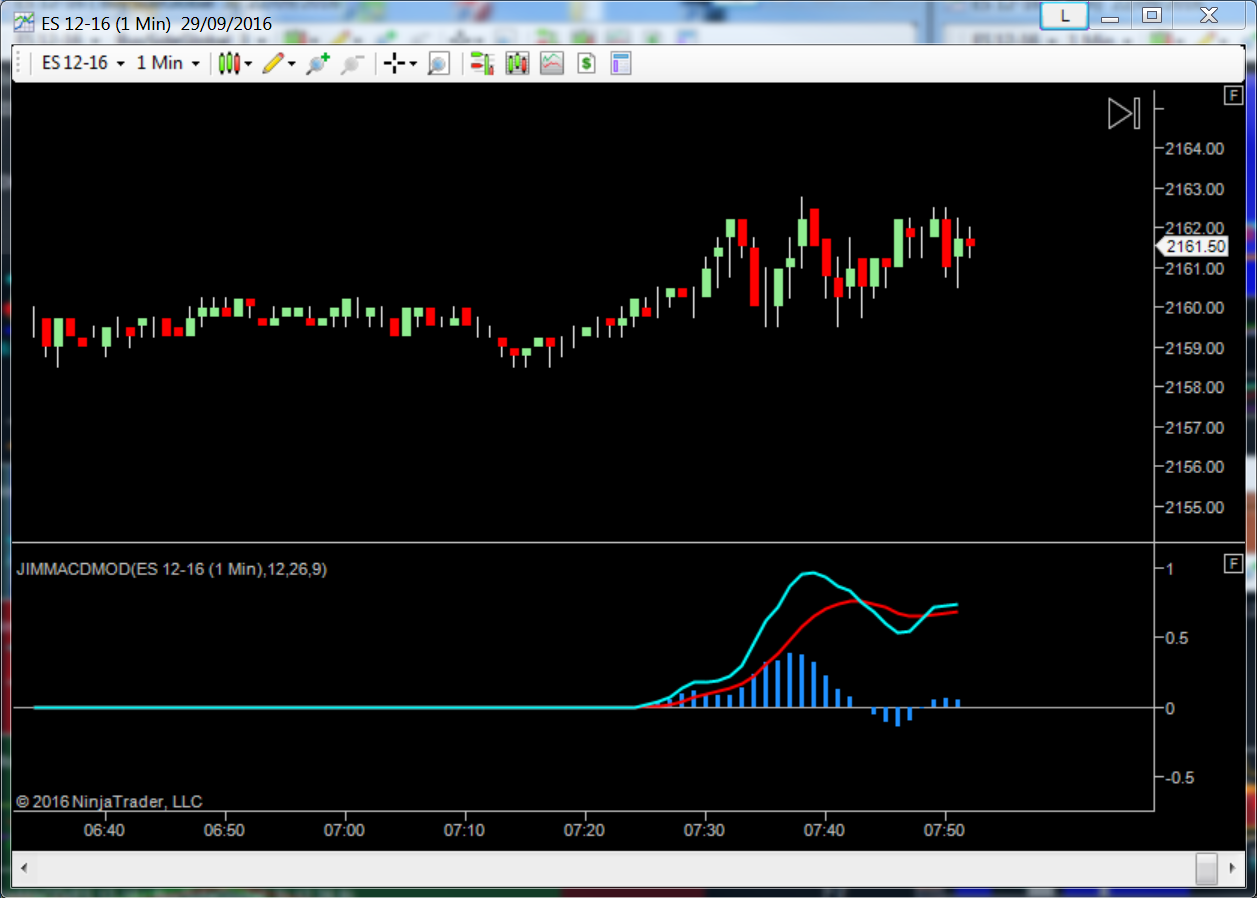Click the zoom in magnifier icon

click(x=318, y=64)
